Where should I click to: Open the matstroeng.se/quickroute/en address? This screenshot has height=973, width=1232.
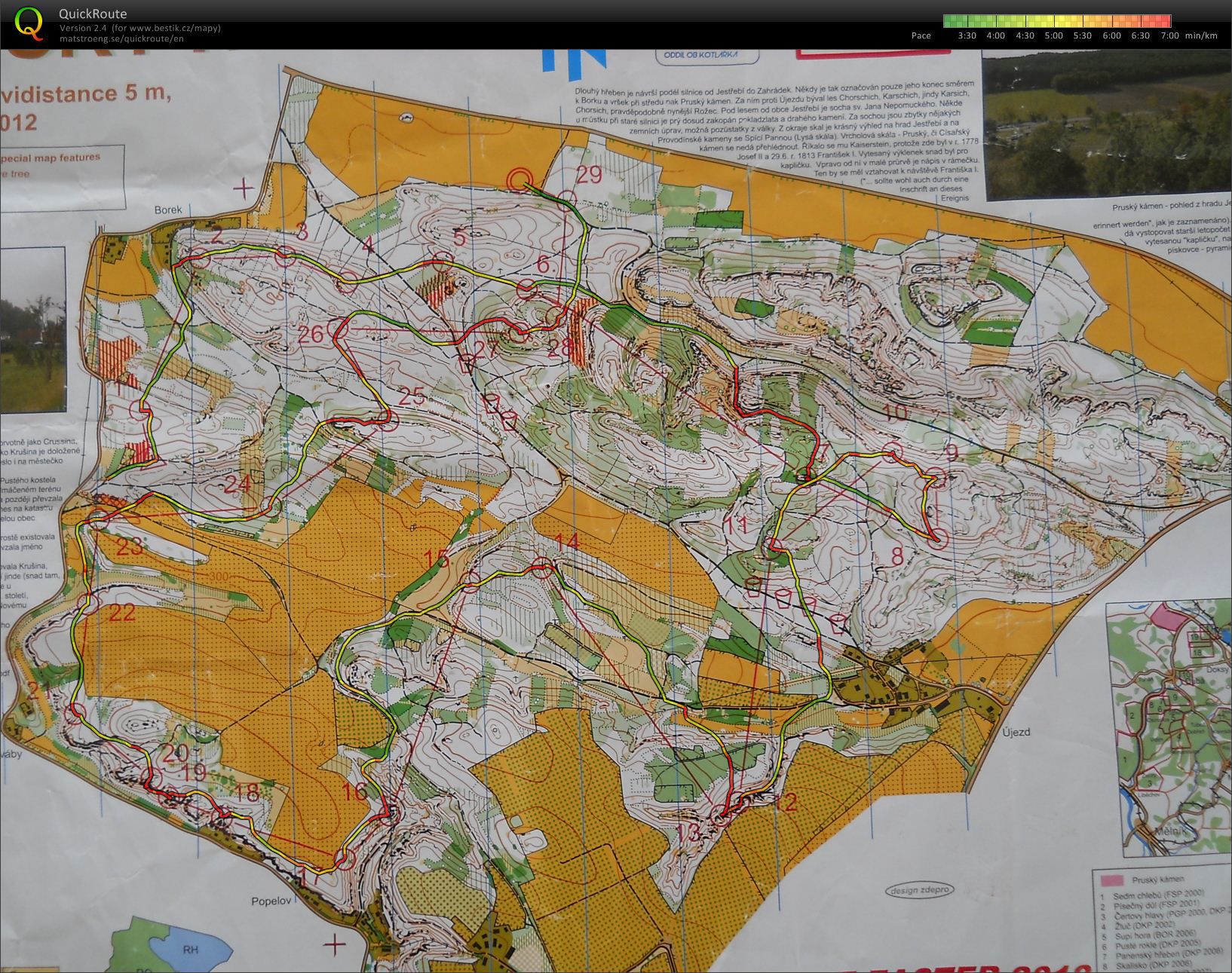121,38
